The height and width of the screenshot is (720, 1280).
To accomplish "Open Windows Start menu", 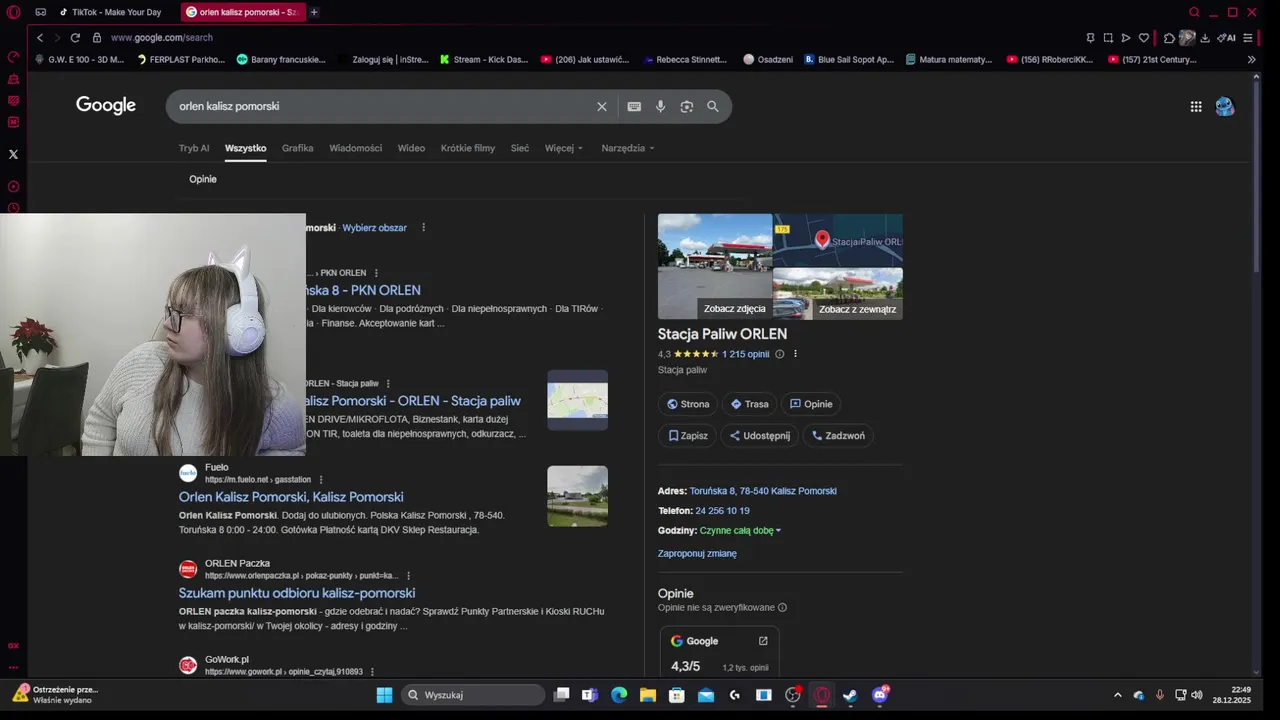I will click(x=384, y=695).
